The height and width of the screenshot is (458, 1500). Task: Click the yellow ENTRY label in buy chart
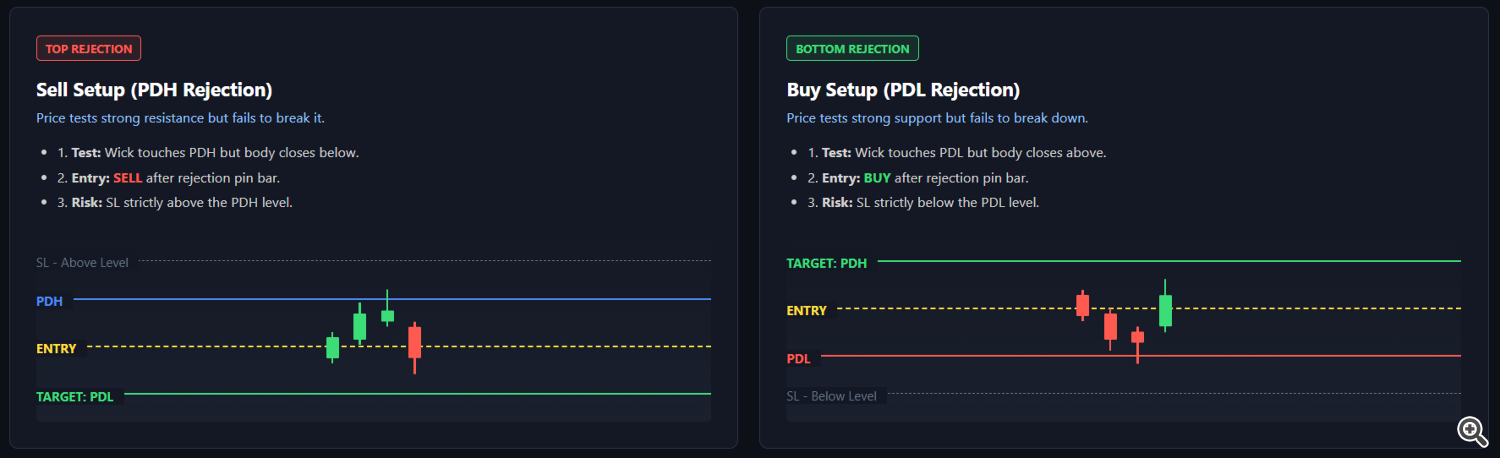coord(807,311)
